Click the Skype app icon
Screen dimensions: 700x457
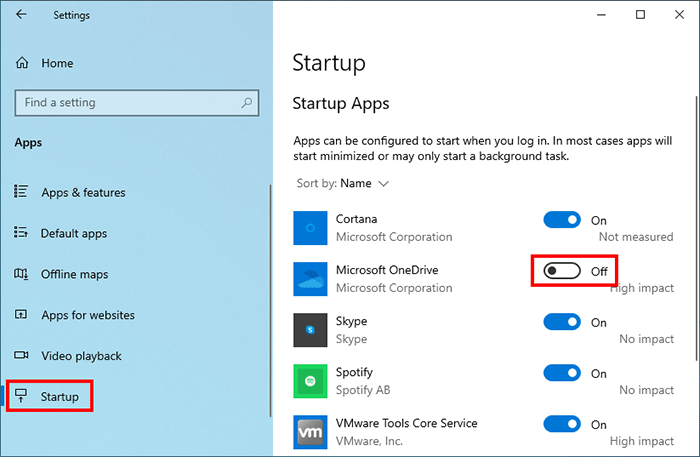coord(310,330)
